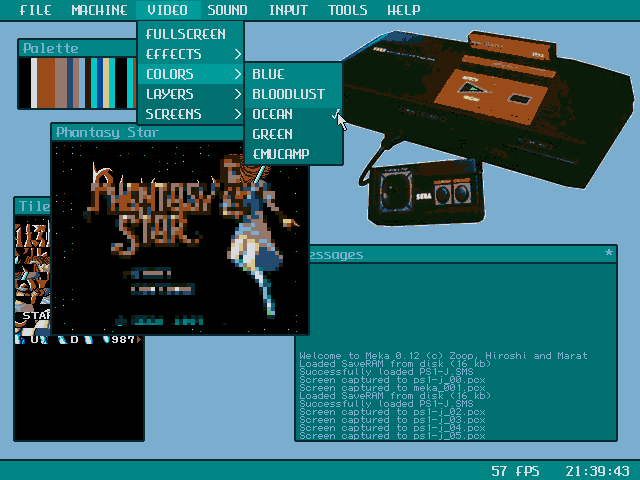Expand the Layers submenu arrow
This screenshot has height=480, width=640.
click(238, 94)
